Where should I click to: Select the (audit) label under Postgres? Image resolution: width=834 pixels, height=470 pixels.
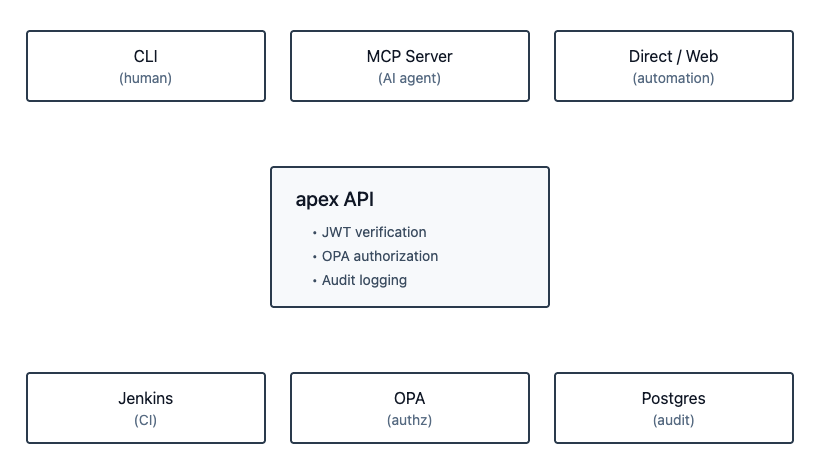[673, 420]
